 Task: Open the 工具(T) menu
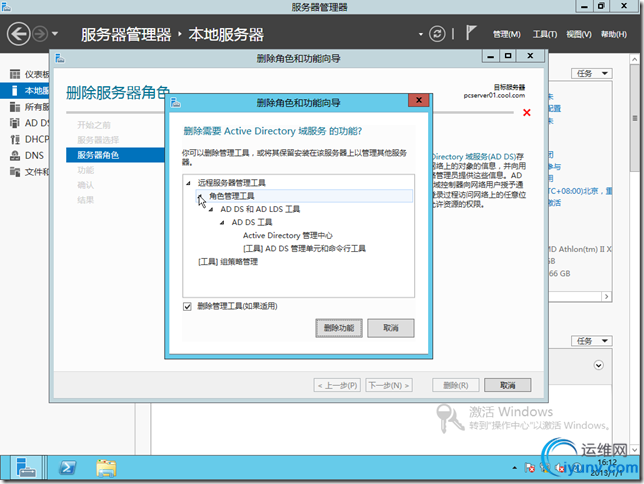click(545, 35)
